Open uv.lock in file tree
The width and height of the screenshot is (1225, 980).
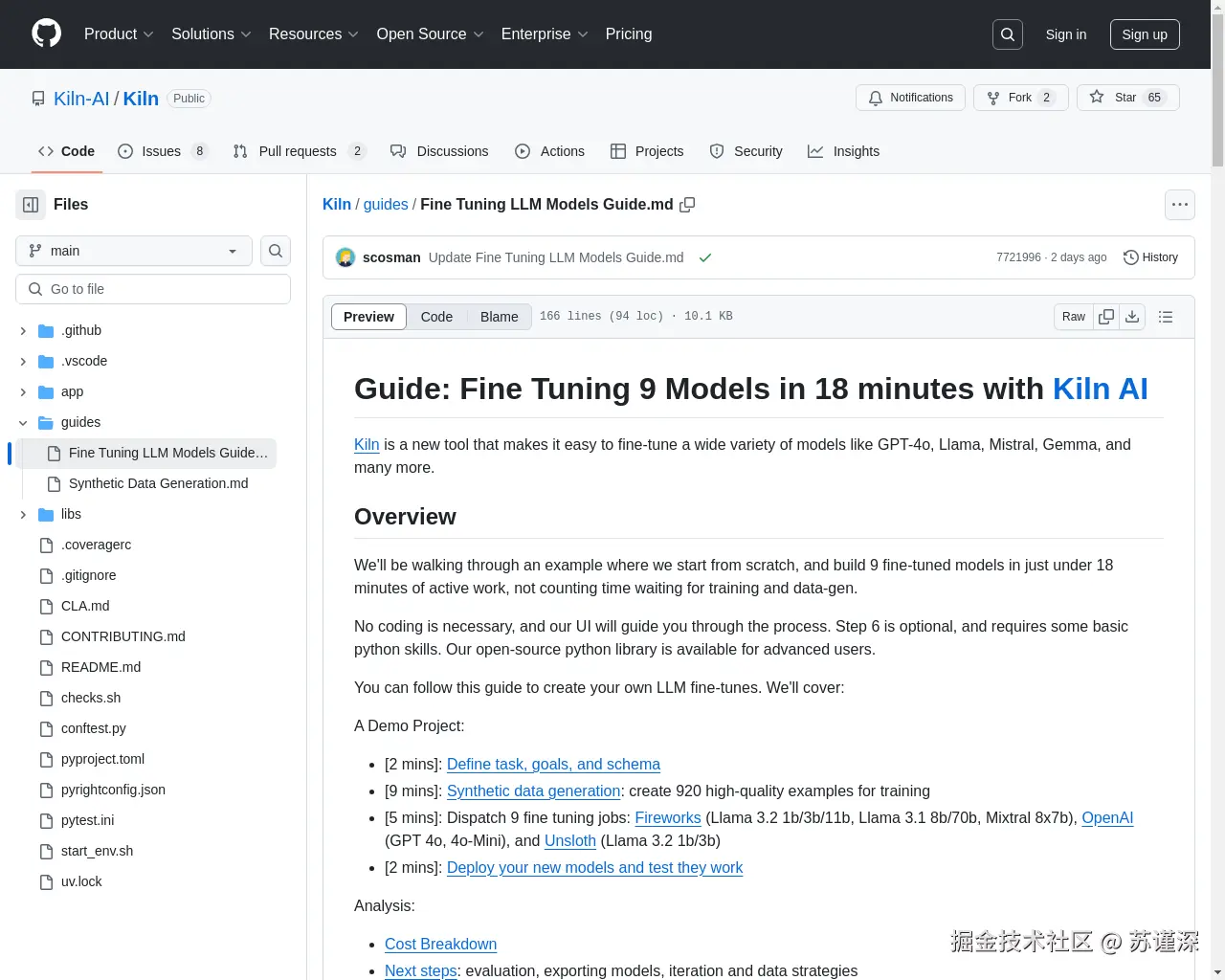tap(81, 881)
